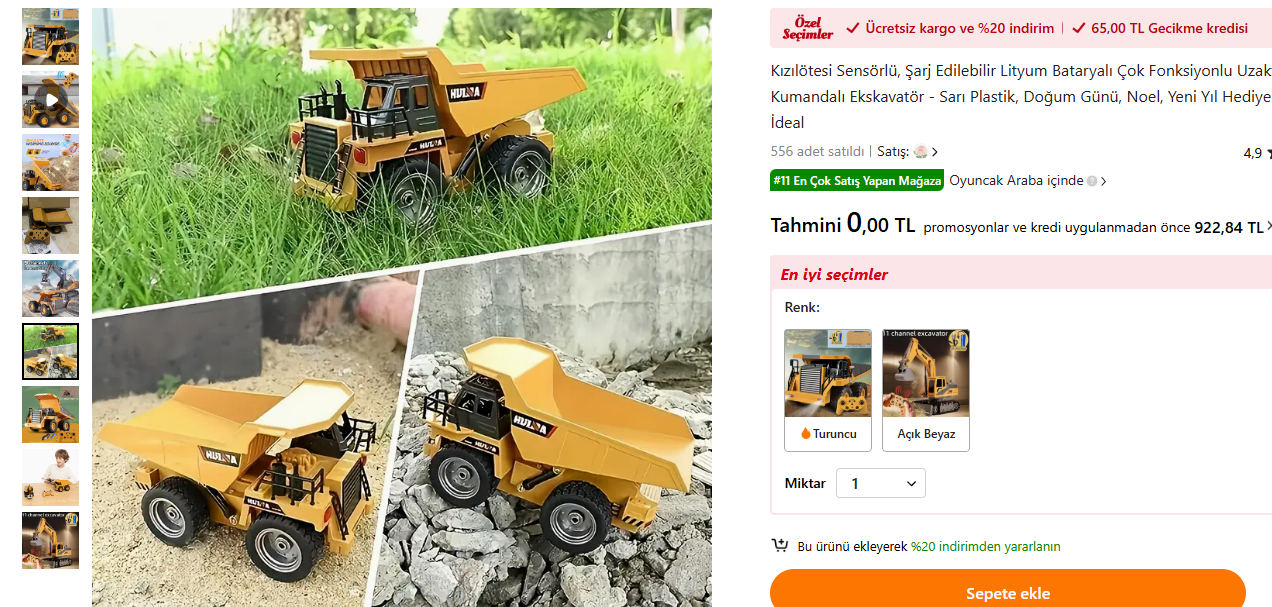Image resolution: width=1272 pixels, height=607 pixels.
Task: Click the checkmark by Ücretsiz kargo ve %20 indirim
Action: click(852, 28)
